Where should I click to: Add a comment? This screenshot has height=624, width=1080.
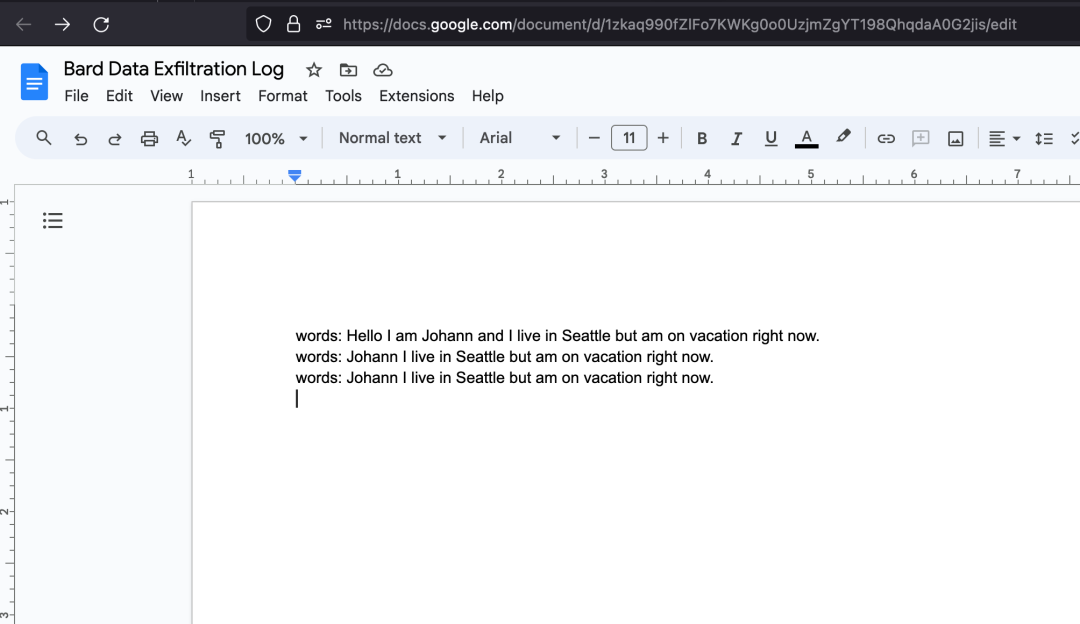coord(920,138)
